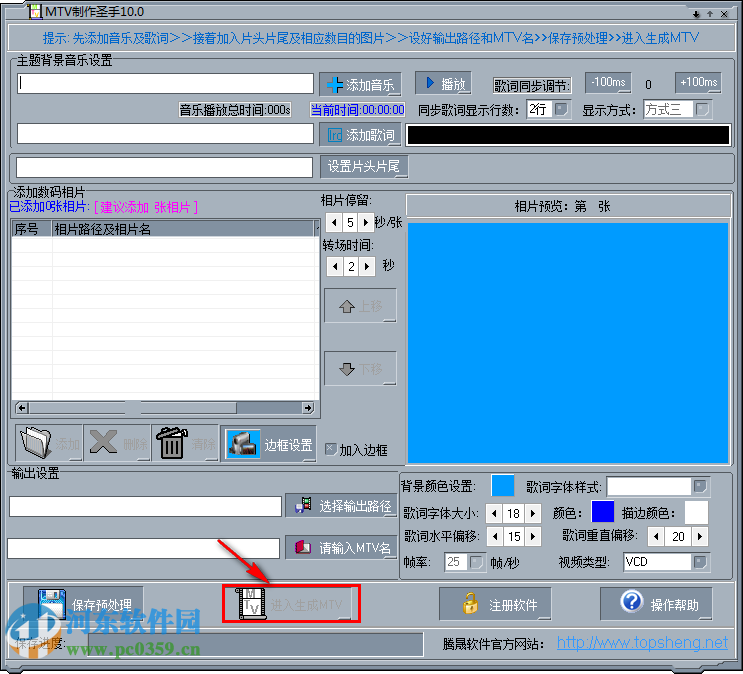The image size is (743, 674).
Task: Open 边框设置 frame settings
Action: [x=268, y=444]
